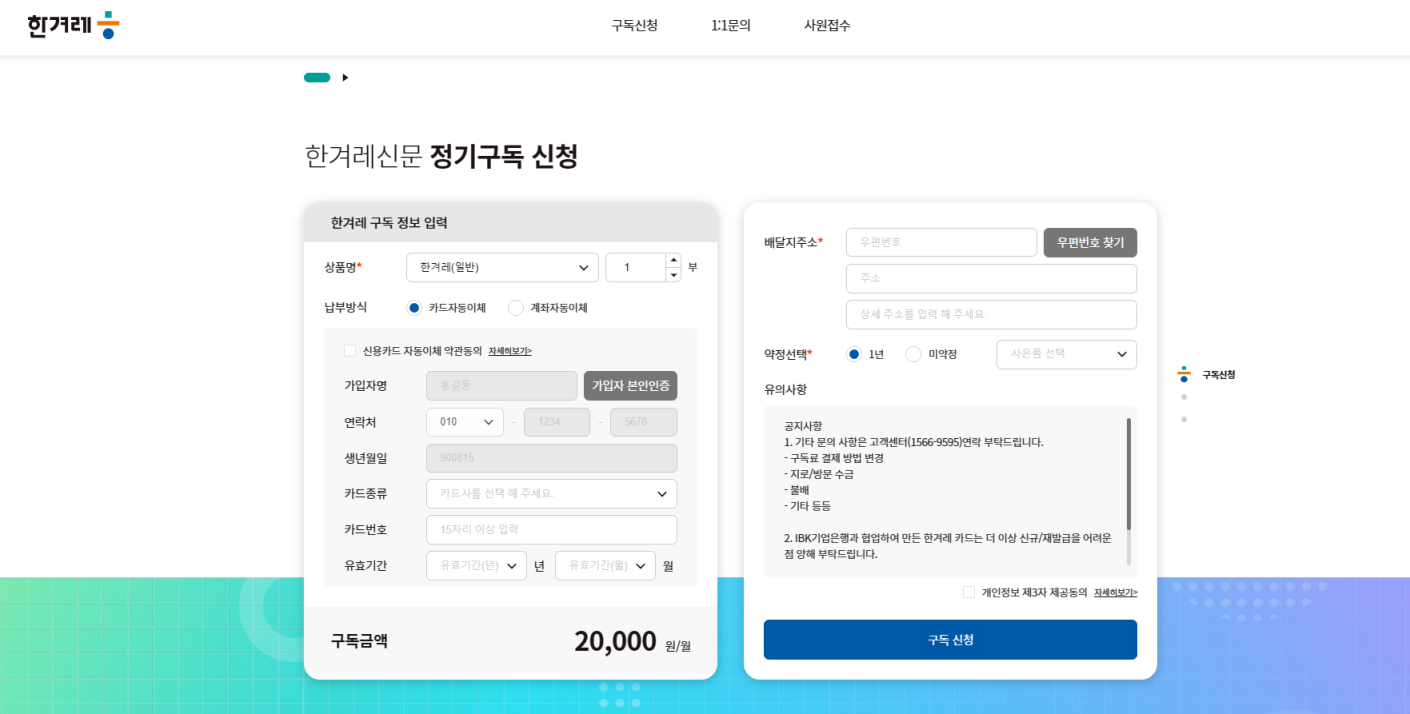This screenshot has height=714, width=1410.
Task: Click the teal progress indicator pill
Action: click(x=317, y=78)
